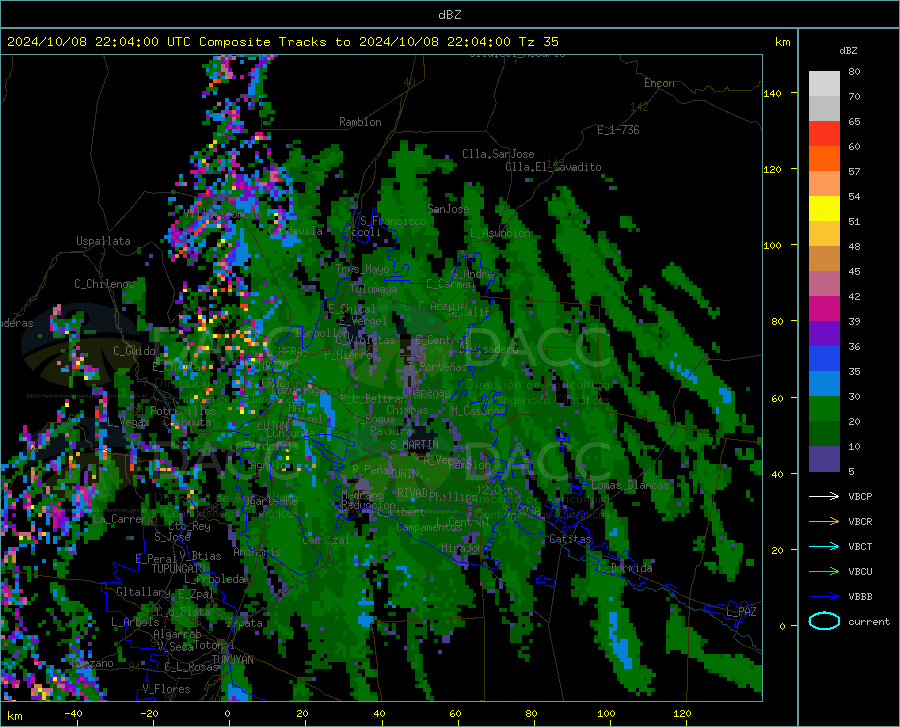900x727 pixels.
Task: Click the '140' tick on vertical km axis
Action: 772,93
